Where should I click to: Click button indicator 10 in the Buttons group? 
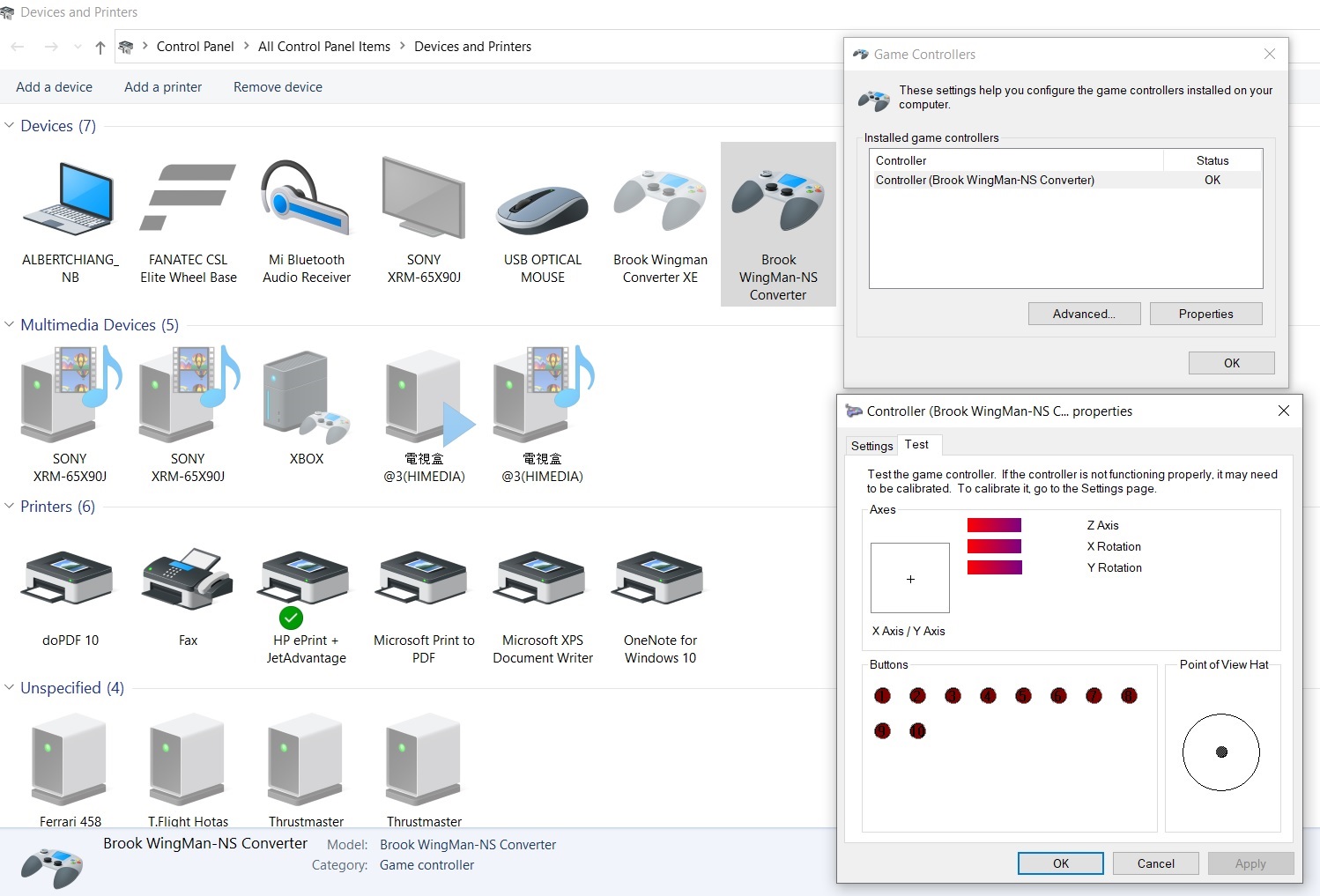pos(917,731)
